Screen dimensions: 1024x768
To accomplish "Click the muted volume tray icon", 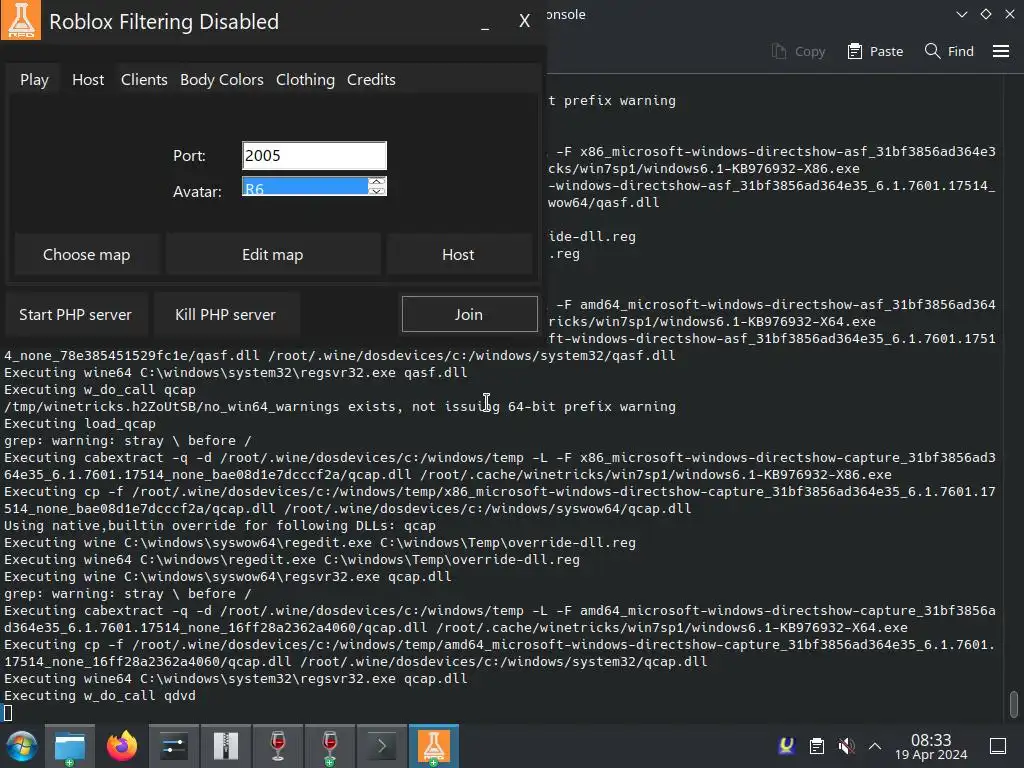I will point(846,746).
